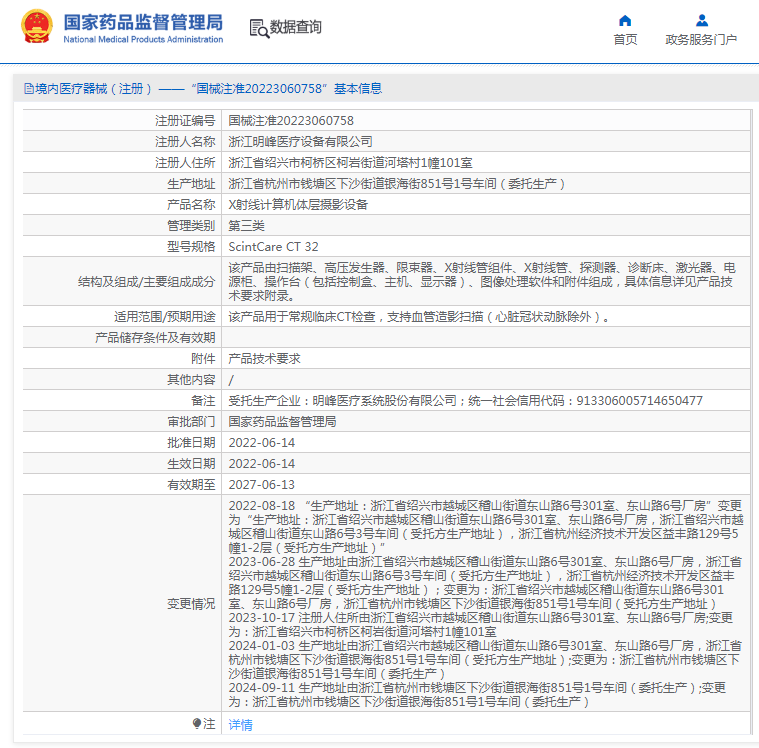
Task: Select 批准日期 value 2022-06-14
Action: click(261, 443)
